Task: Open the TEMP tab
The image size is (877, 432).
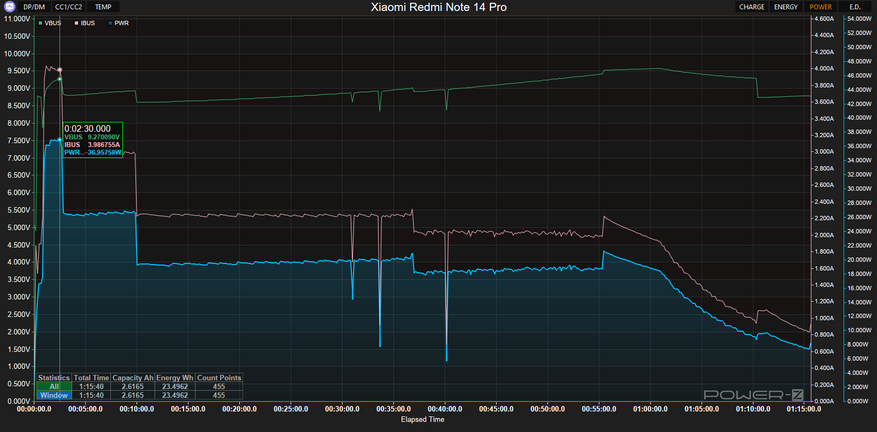Action: (103, 7)
